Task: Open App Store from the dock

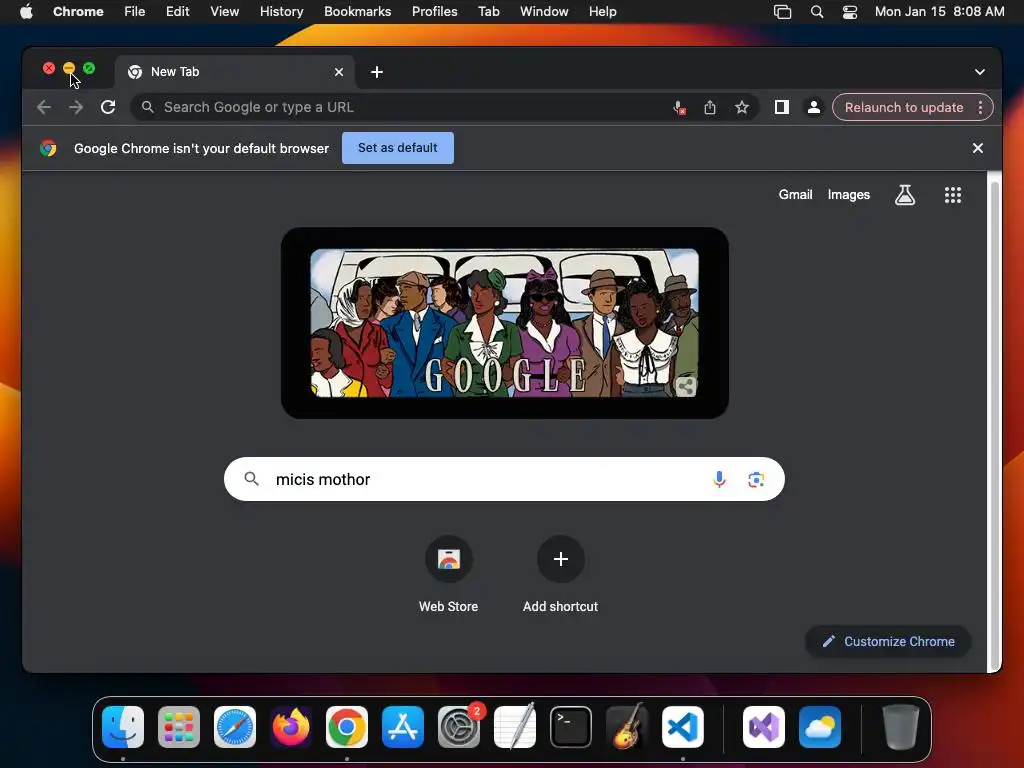Action: point(403,726)
